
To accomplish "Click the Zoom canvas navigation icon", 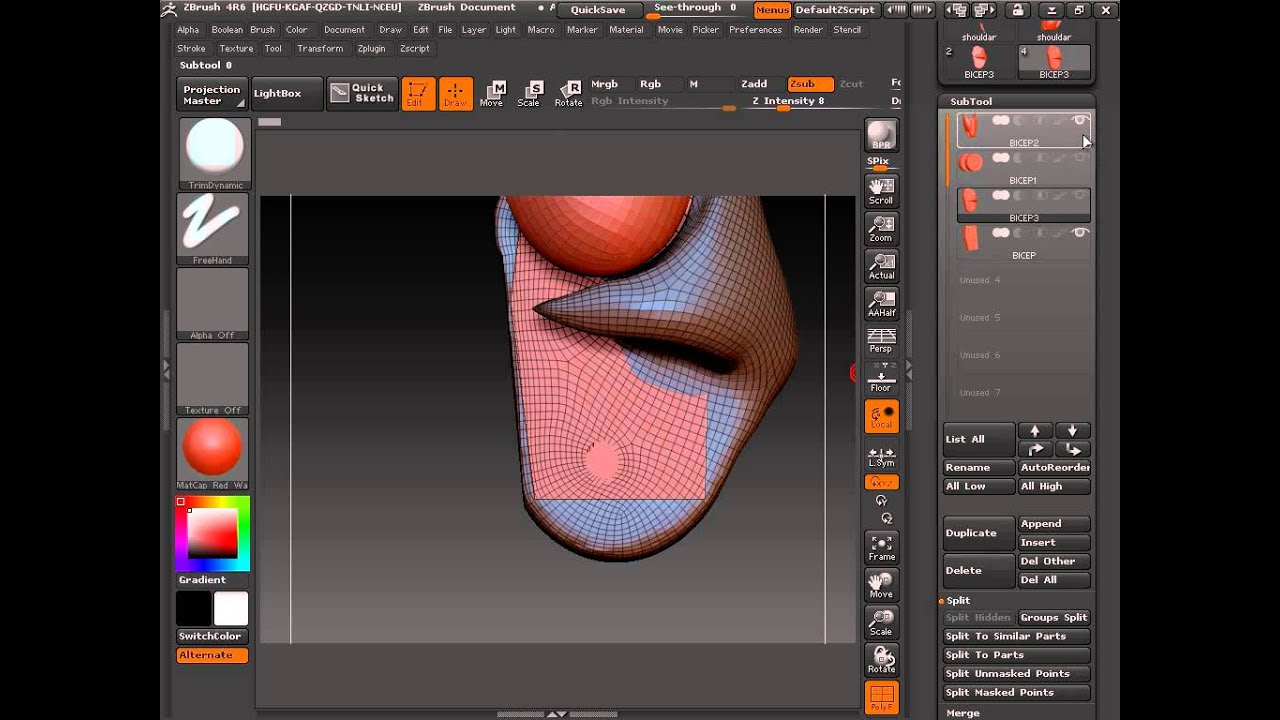I will [881, 229].
